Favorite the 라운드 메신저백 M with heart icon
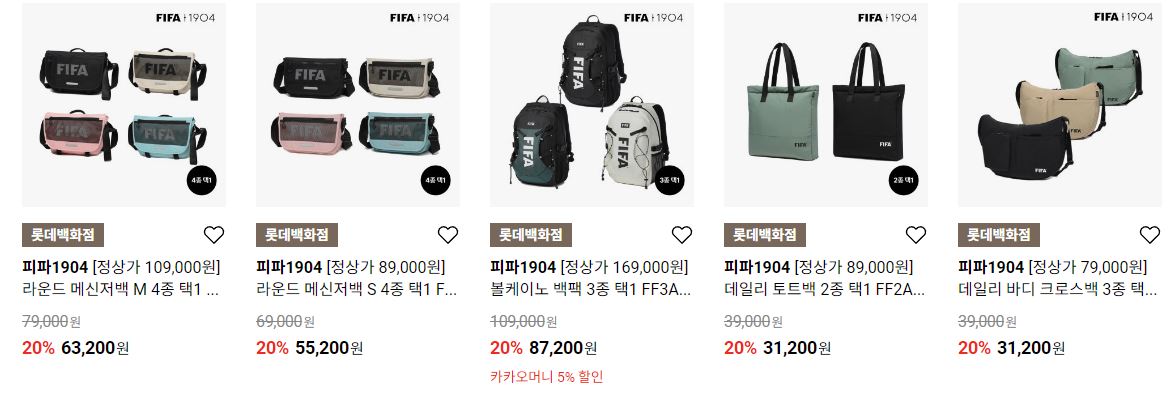Screen dimensions: 1170x411 point(213,235)
